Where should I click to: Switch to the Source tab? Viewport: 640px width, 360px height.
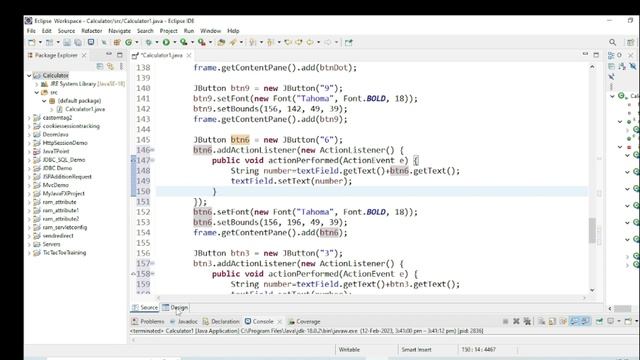145,307
